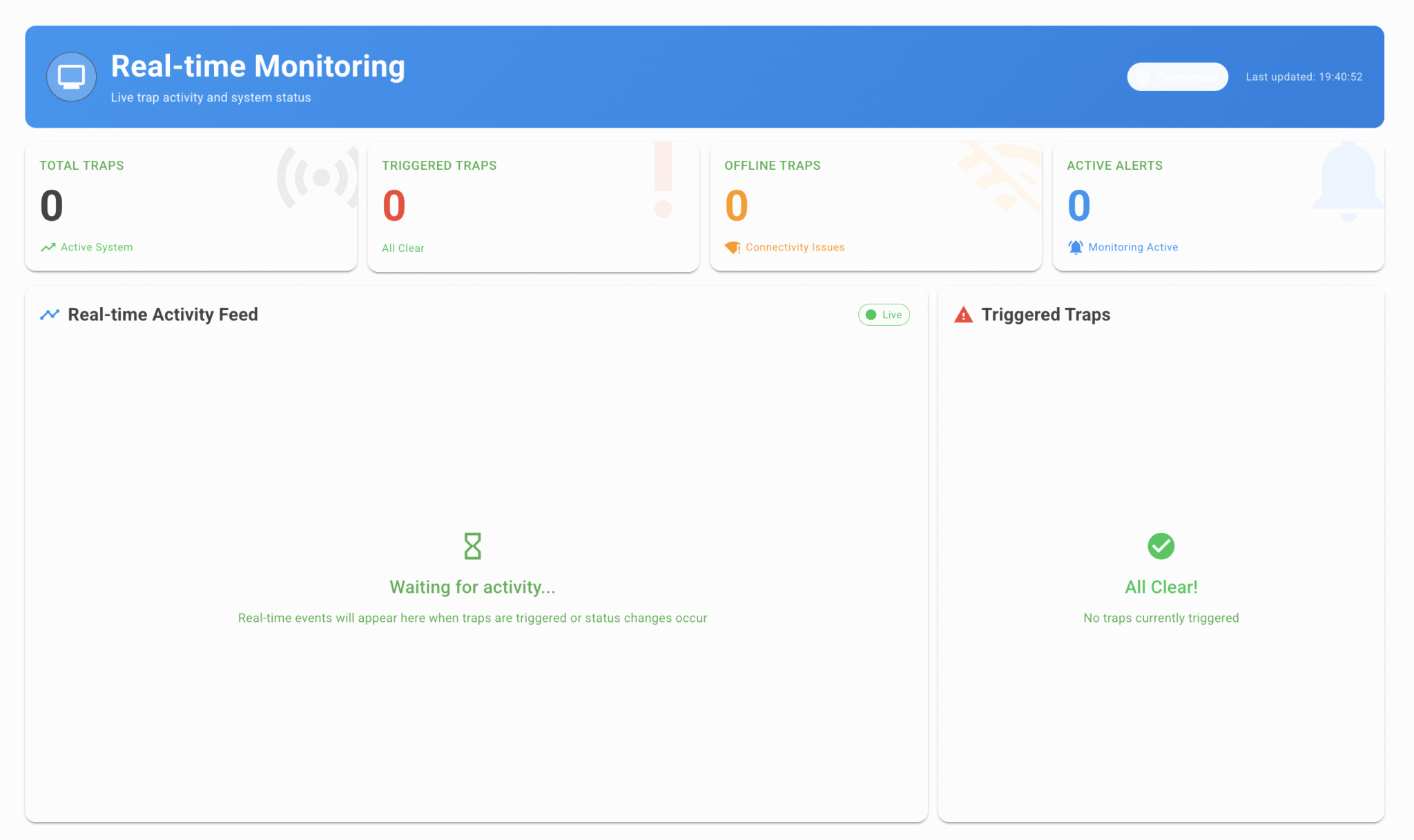Viewport: 1414px width, 840px height.
Task: Click the All Clear label under Triggered Traps
Action: 403,248
